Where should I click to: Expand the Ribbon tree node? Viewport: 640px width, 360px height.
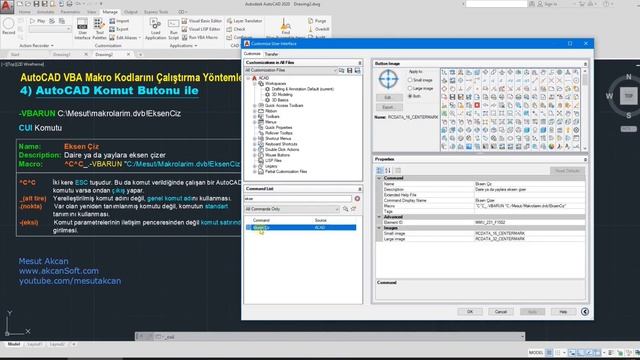[x=255, y=111]
